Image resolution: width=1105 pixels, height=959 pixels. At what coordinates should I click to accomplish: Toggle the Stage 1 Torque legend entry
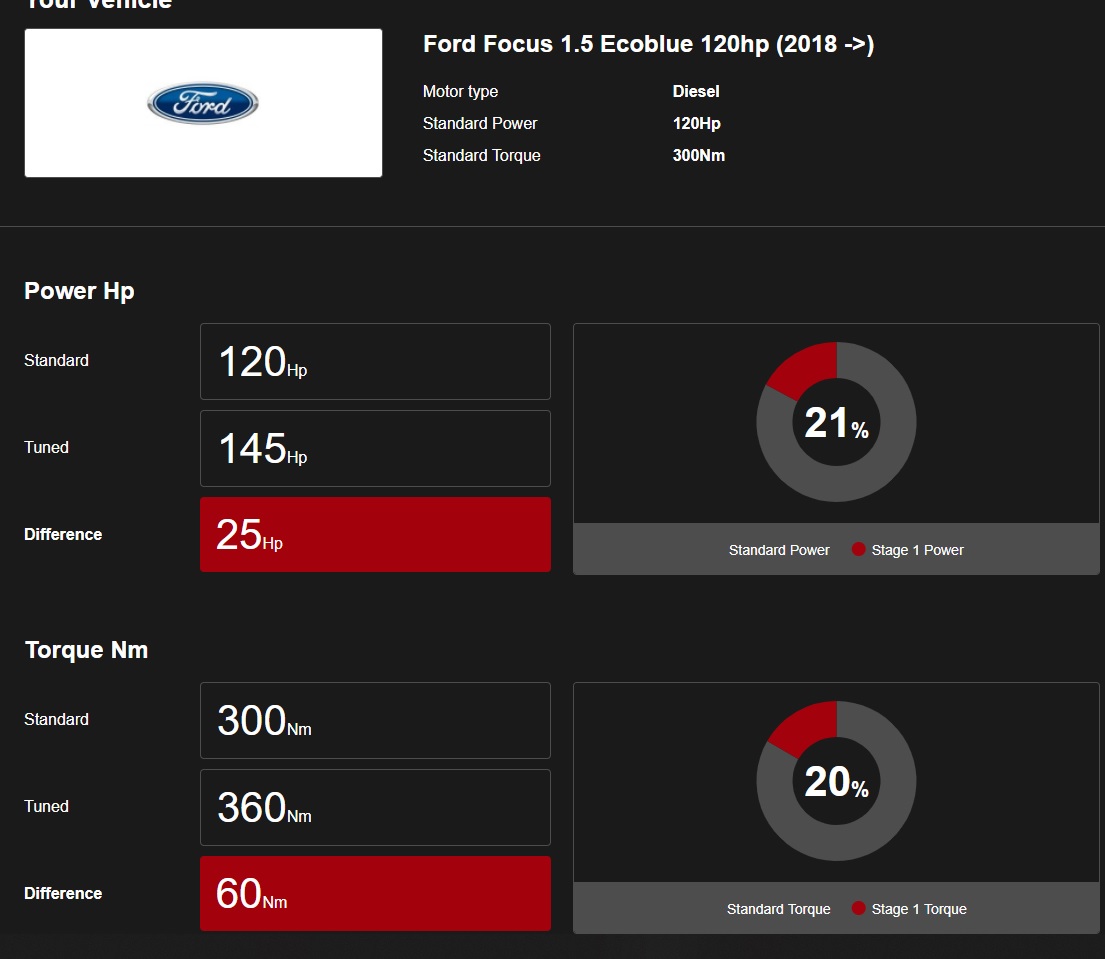919,909
